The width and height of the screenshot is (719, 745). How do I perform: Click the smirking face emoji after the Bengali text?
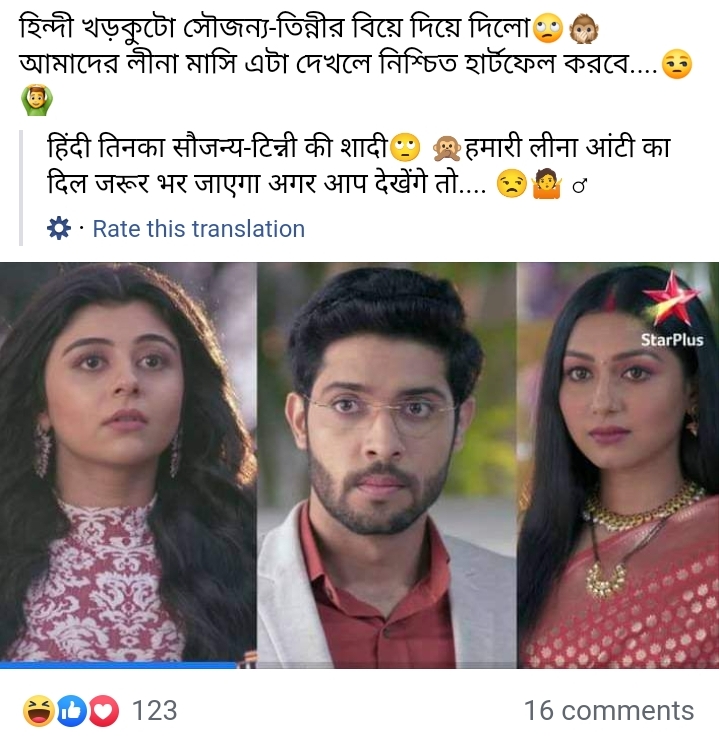coord(677,64)
